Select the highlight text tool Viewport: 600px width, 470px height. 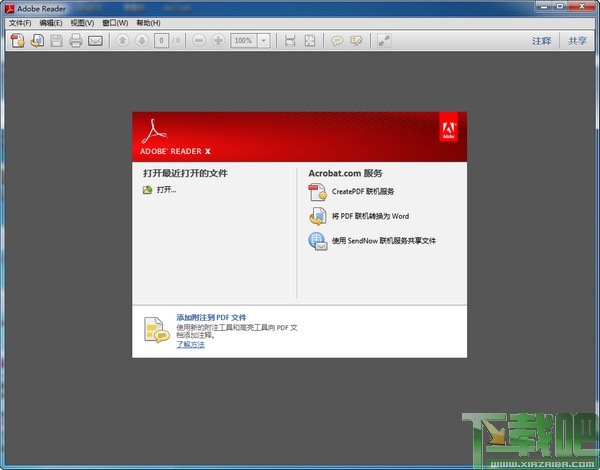click(x=356, y=40)
